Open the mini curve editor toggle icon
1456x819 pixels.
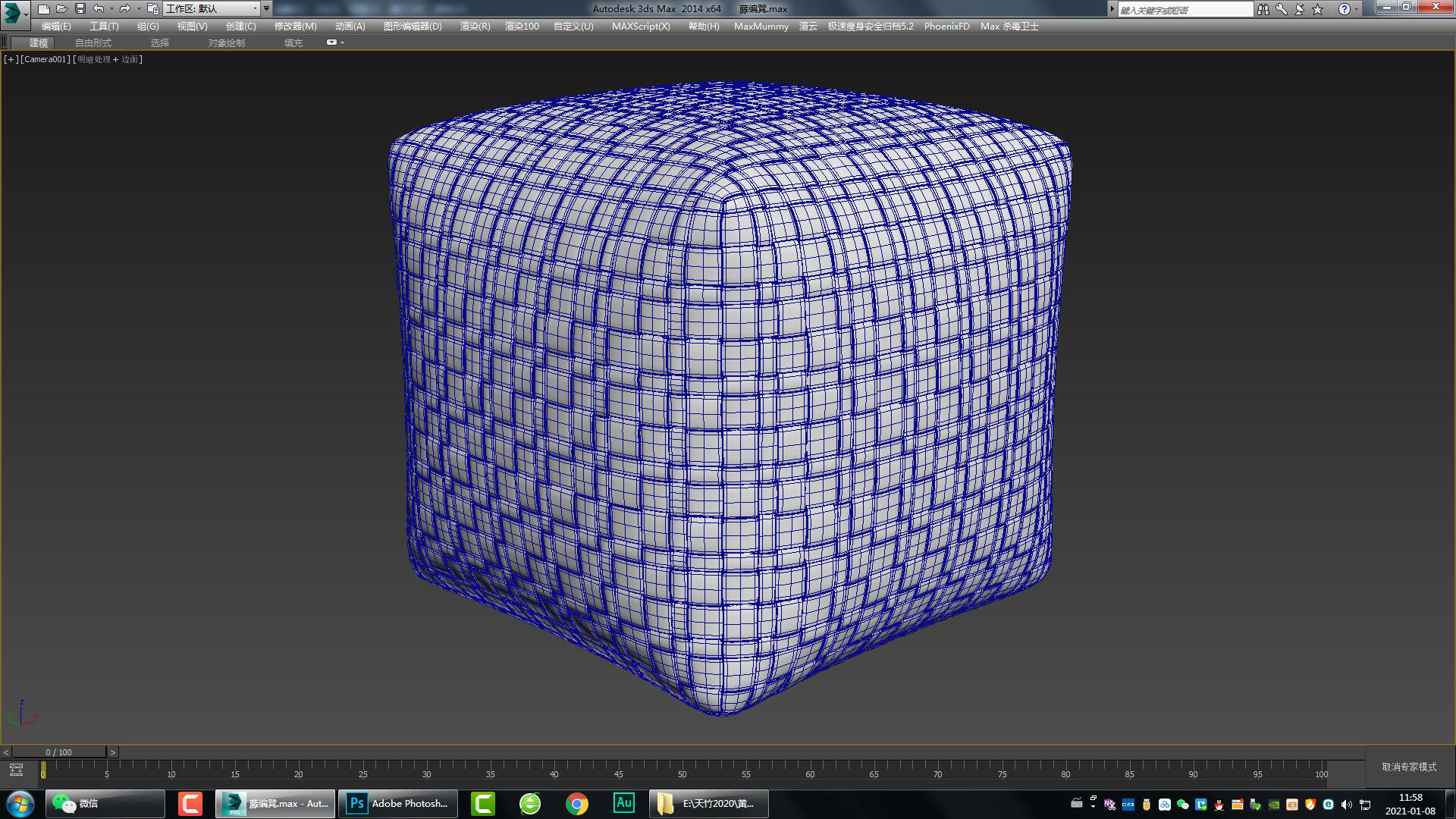click(16, 770)
